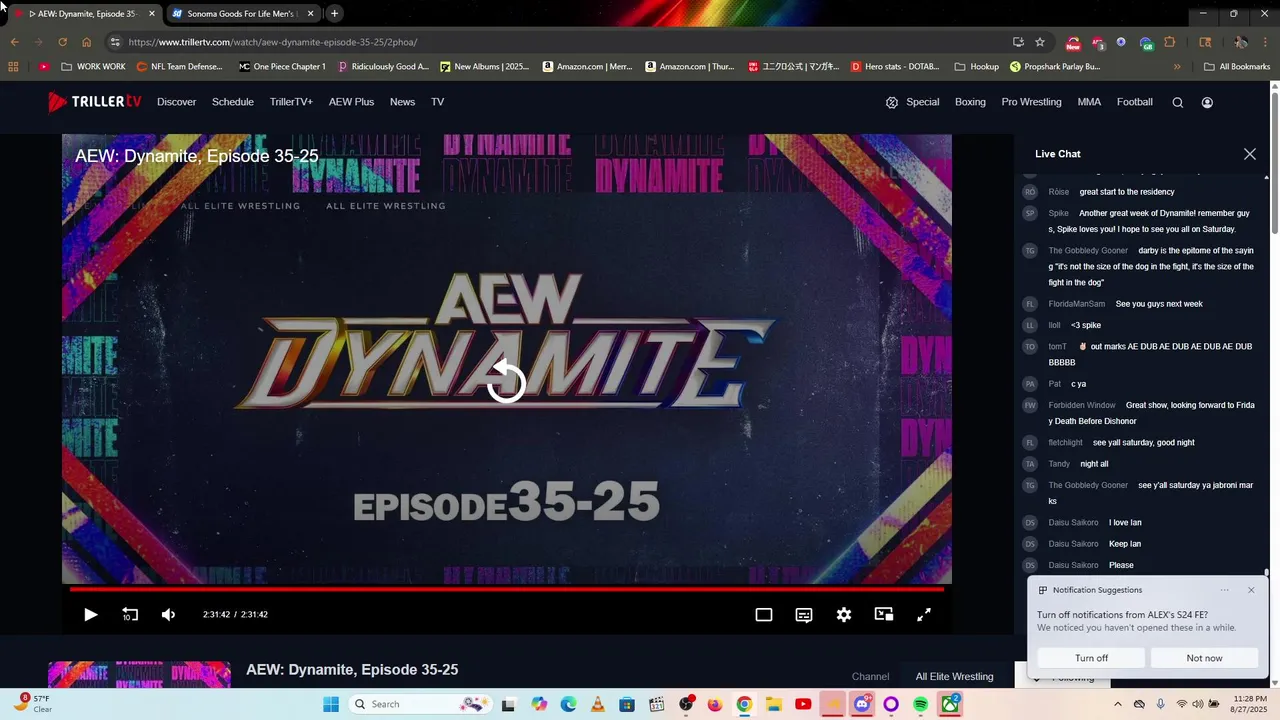Open the Discover menu
The width and height of the screenshot is (1280, 720).
[x=176, y=102]
